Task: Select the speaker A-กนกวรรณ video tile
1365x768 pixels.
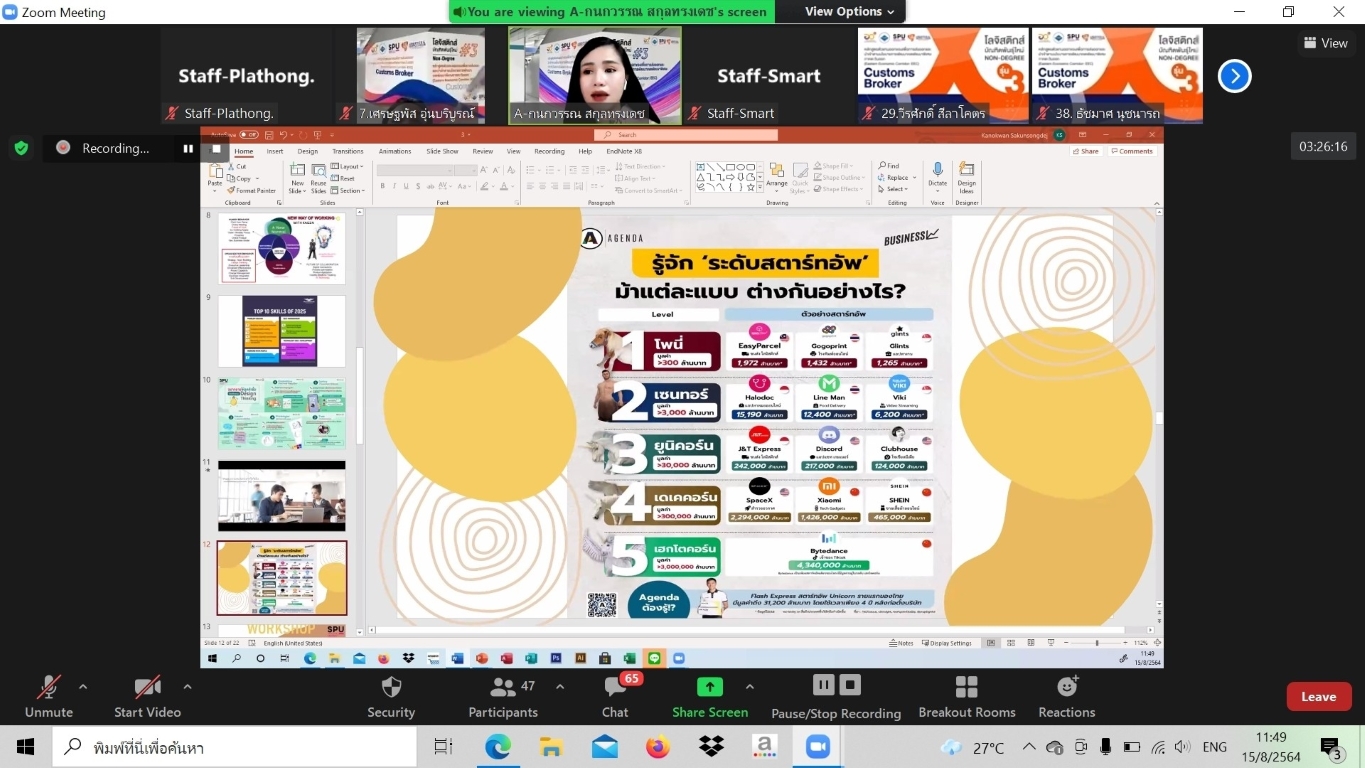Action: [595, 76]
